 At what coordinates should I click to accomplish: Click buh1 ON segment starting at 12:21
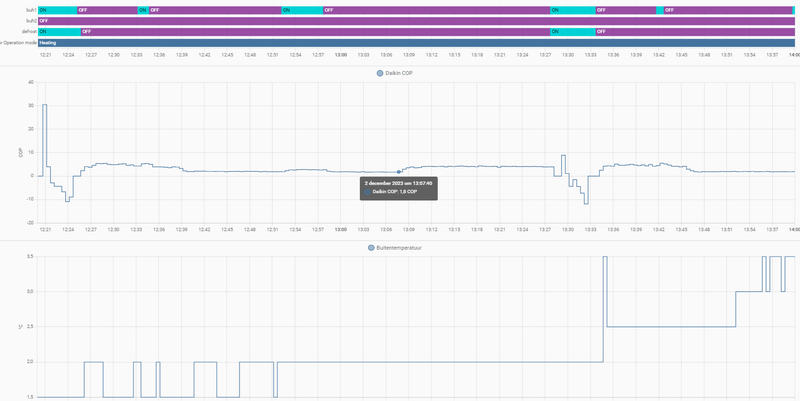tap(58, 10)
